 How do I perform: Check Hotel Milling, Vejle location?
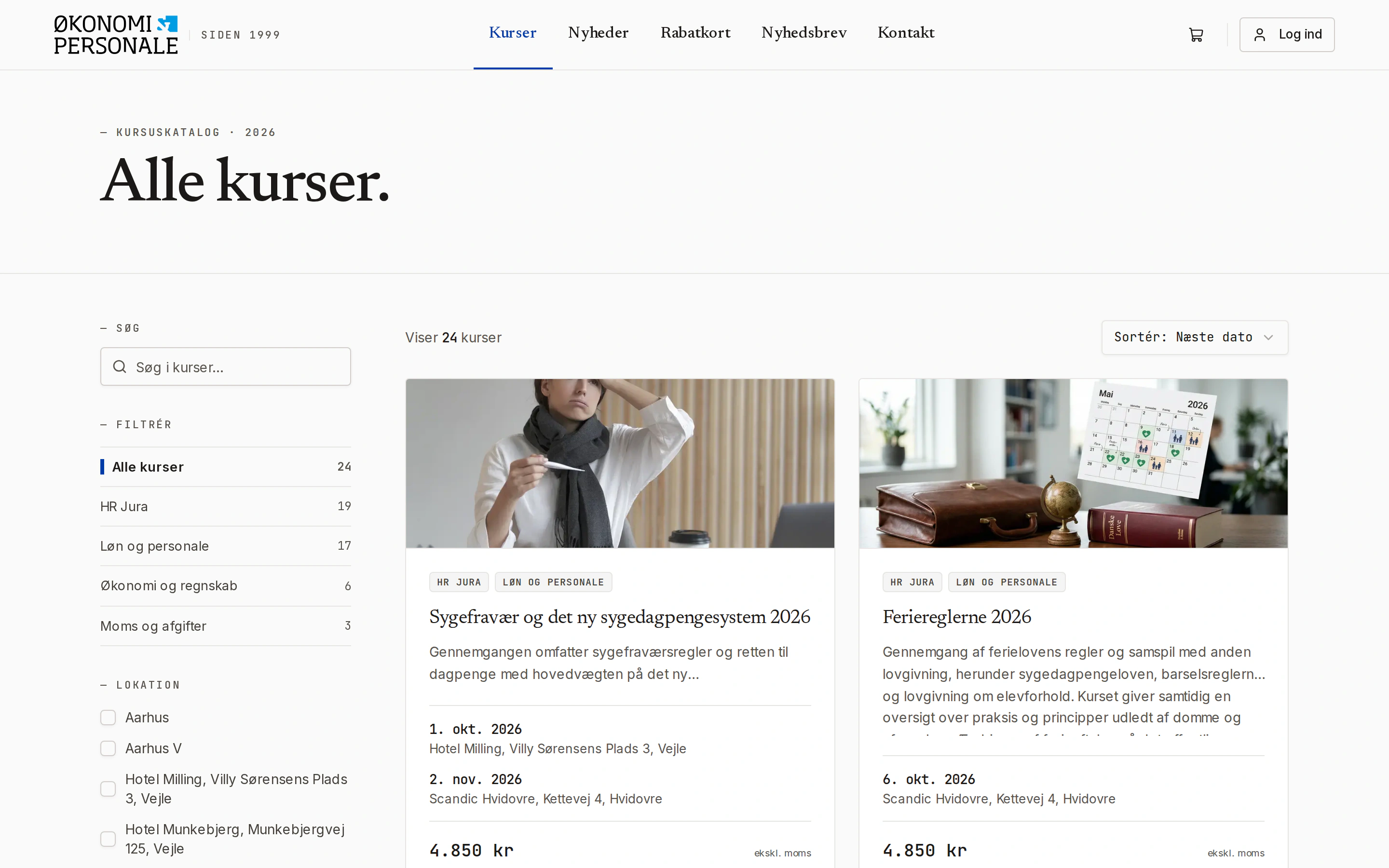coord(108,789)
